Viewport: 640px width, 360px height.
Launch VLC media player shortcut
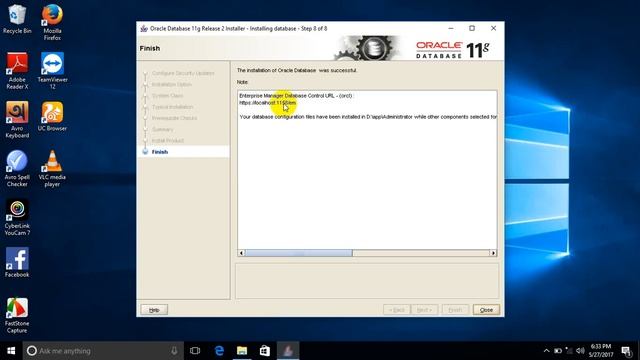coord(52,169)
